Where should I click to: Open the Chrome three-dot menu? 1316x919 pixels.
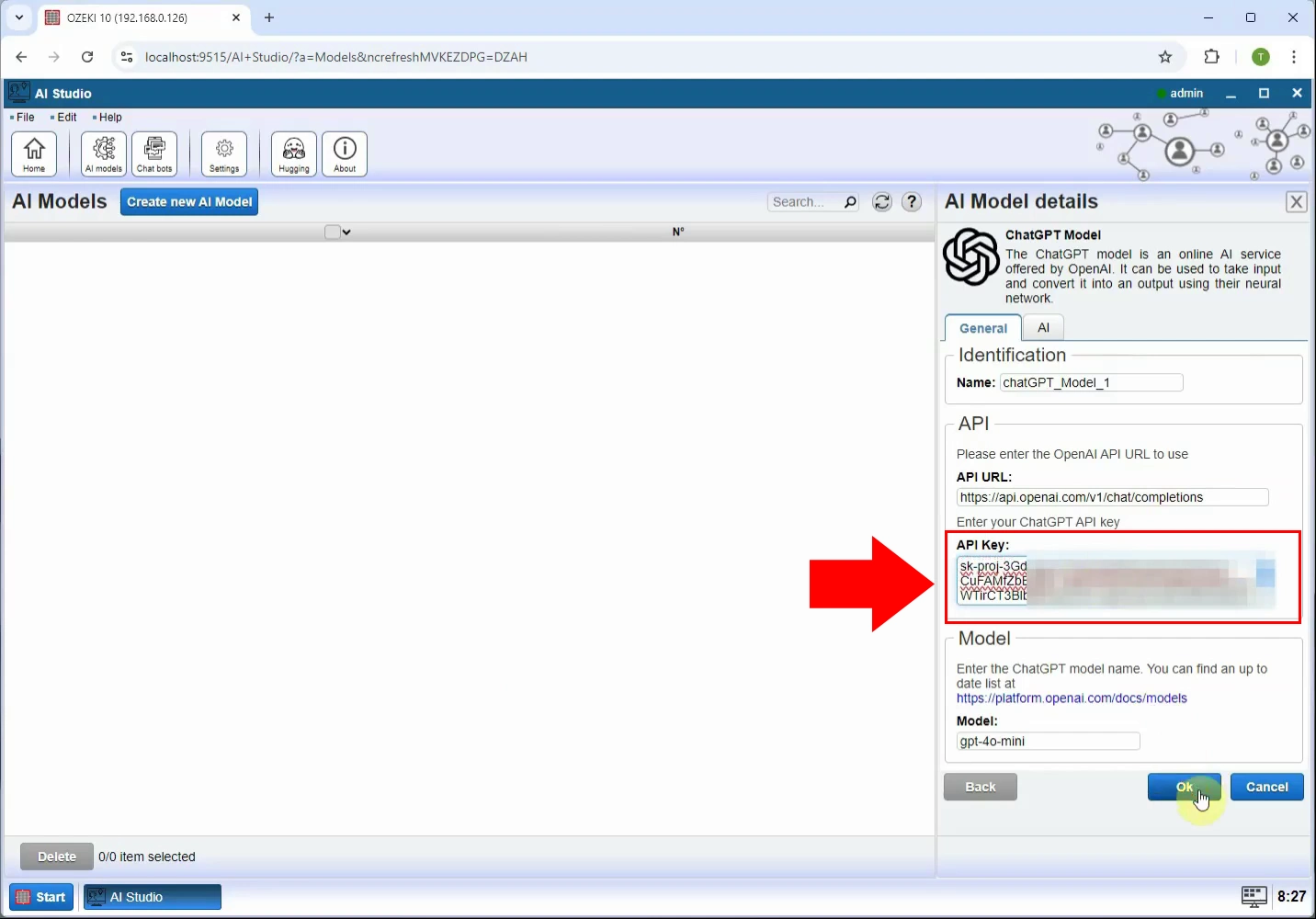(x=1294, y=57)
